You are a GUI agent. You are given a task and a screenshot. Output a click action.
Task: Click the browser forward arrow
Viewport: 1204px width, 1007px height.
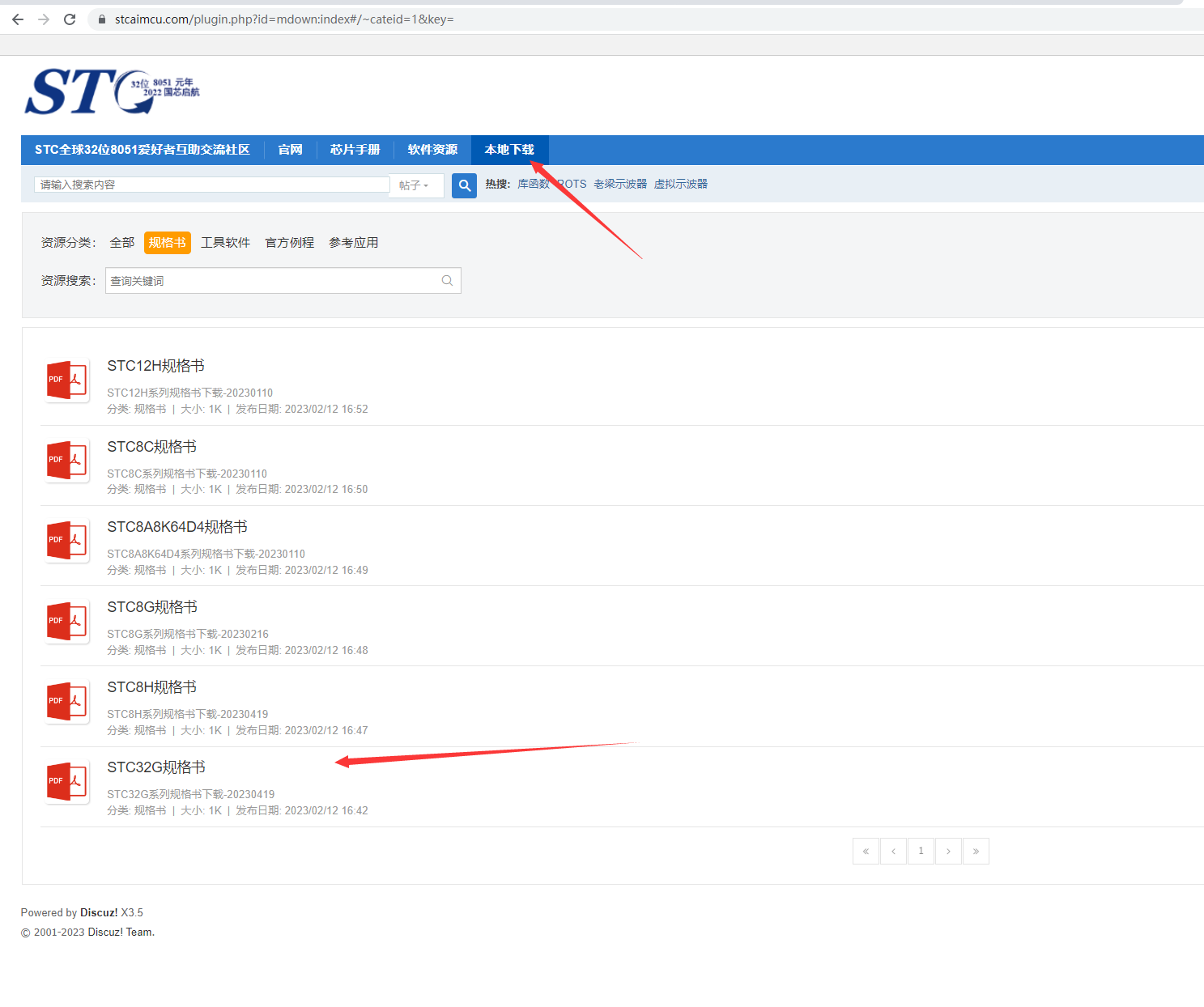pos(44,19)
